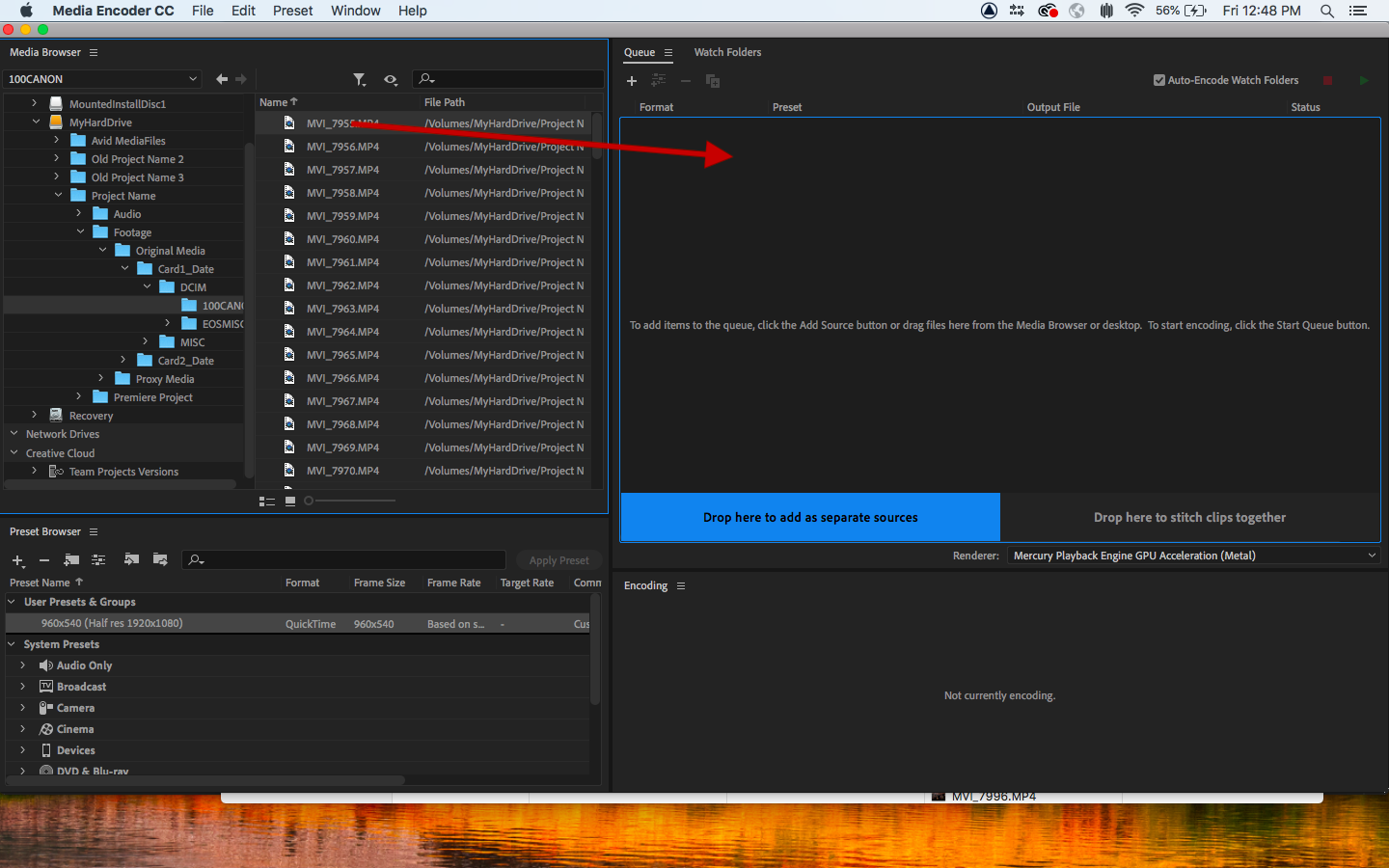
Task: Click the Remove source minus icon in Queue
Action: click(686, 81)
